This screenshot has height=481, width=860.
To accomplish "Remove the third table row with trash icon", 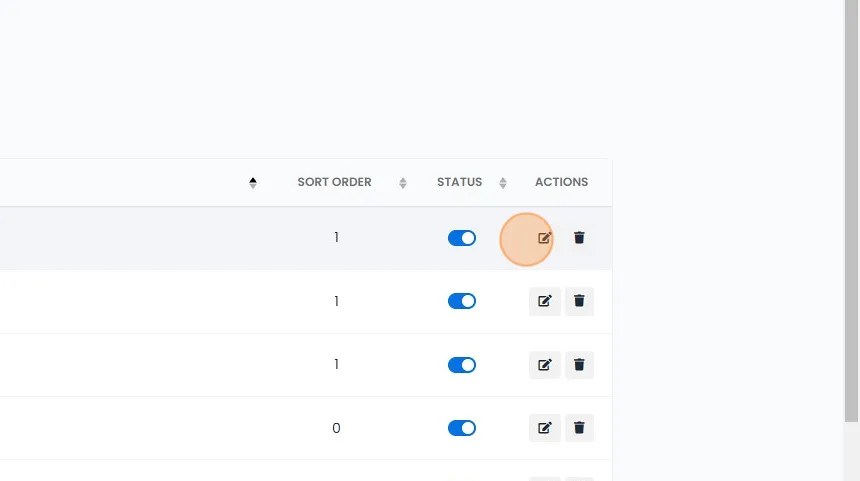I will [579, 365].
